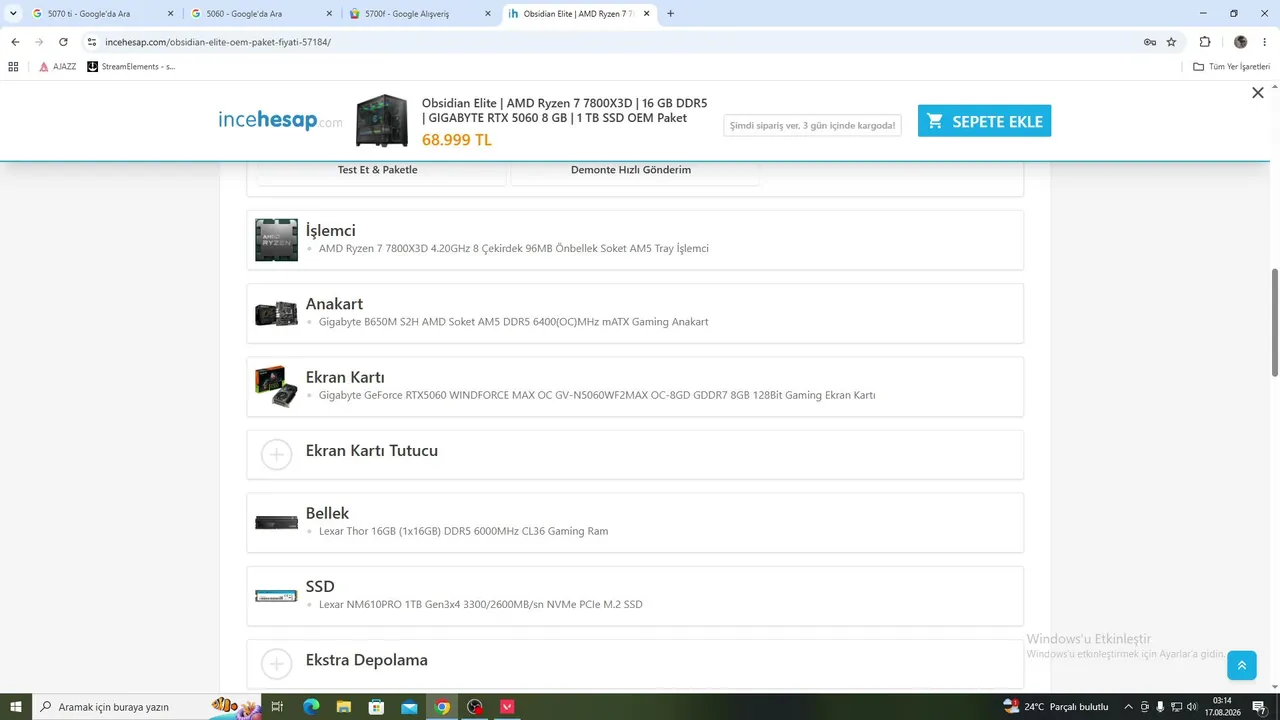Select the Demonte Hızlı Gönderim option
1280x720 pixels.
point(631,170)
